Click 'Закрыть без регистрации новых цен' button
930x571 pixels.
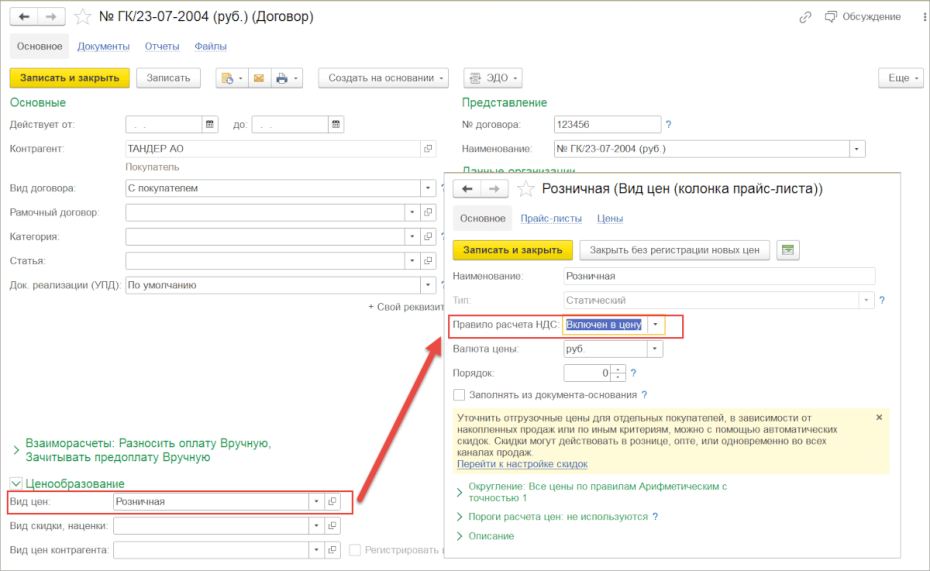tap(674, 250)
